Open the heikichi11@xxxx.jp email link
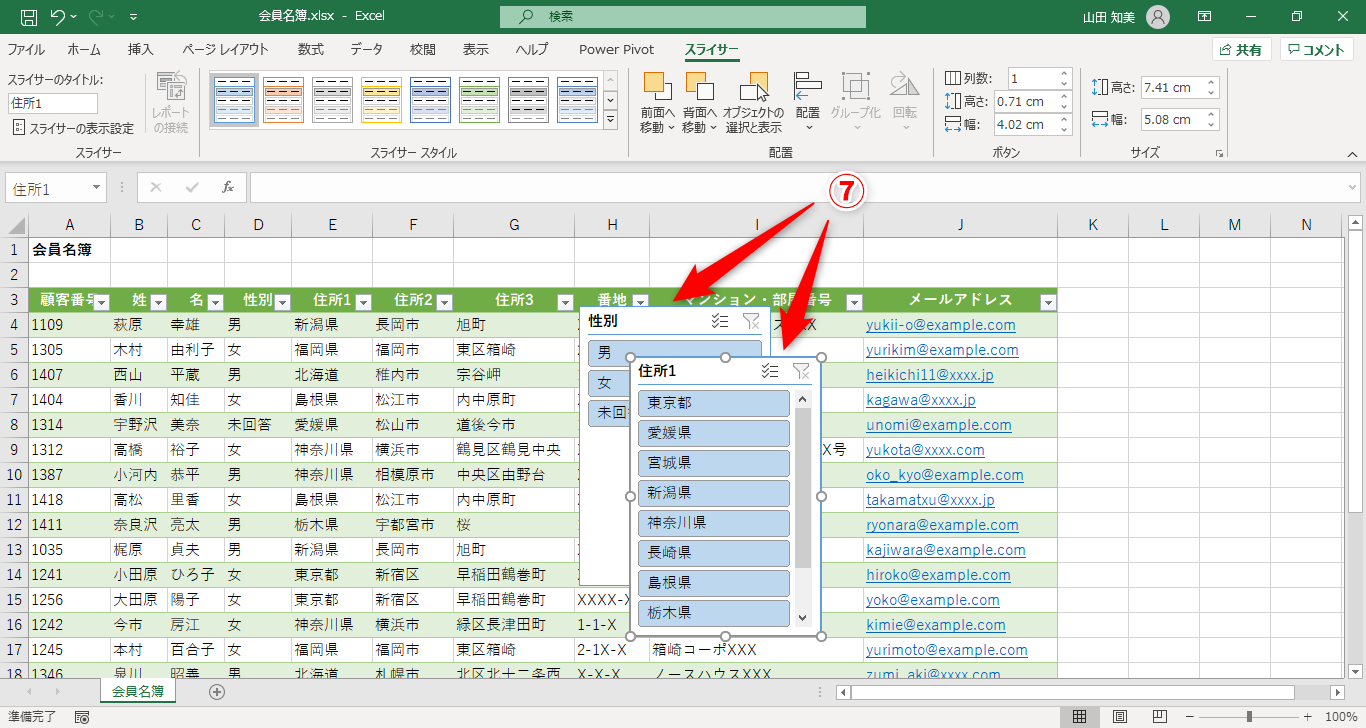Screen dimensions: 1366x728 [x=930, y=375]
